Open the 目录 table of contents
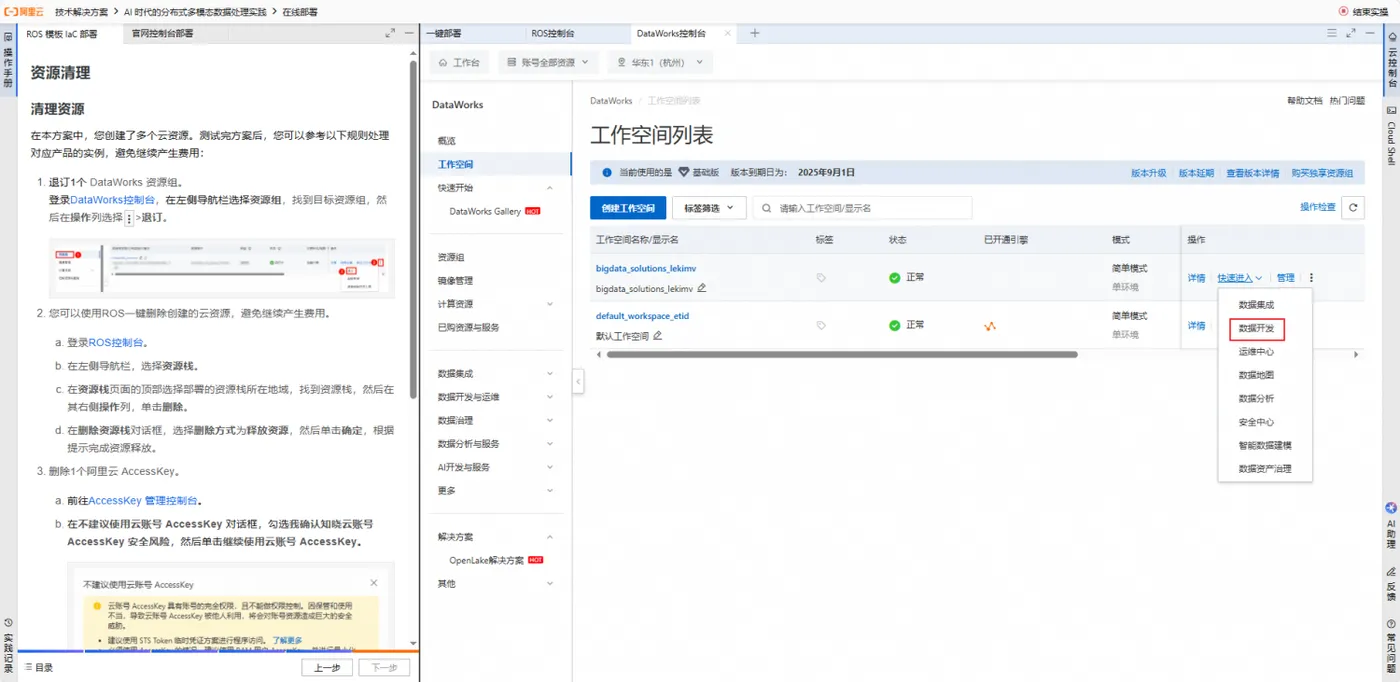 pyautogui.click(x=38, y=667)
